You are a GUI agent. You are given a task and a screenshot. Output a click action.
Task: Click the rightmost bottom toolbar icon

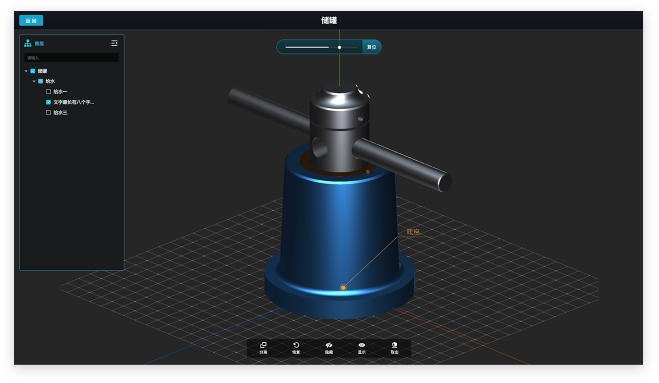point(394,345)
